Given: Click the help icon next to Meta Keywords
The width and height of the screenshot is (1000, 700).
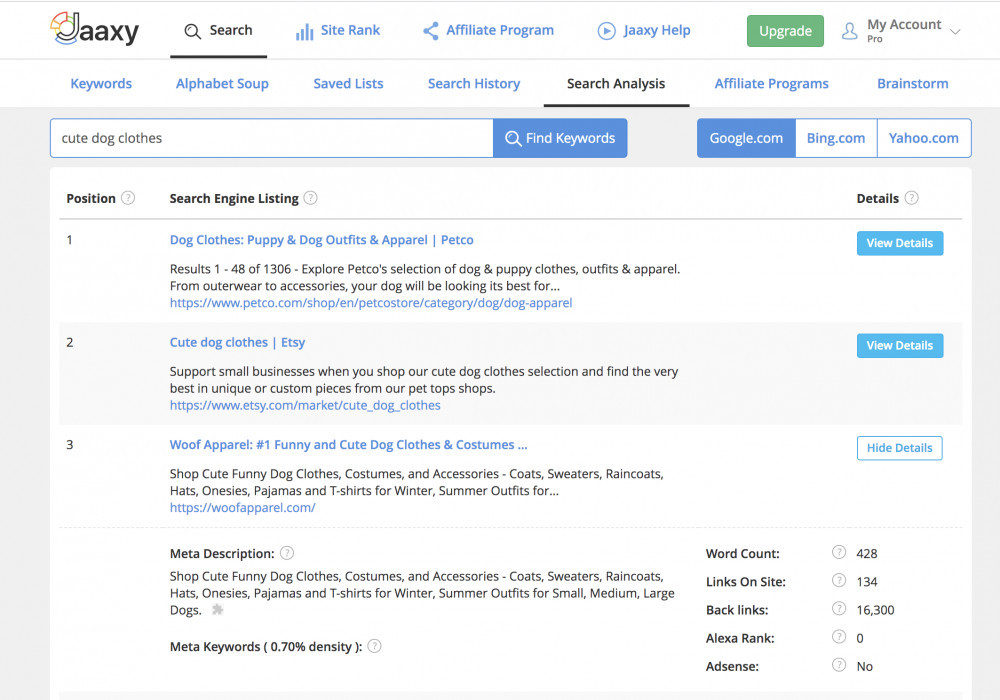Looking at the screenshot, I should (x=374, y=646).
